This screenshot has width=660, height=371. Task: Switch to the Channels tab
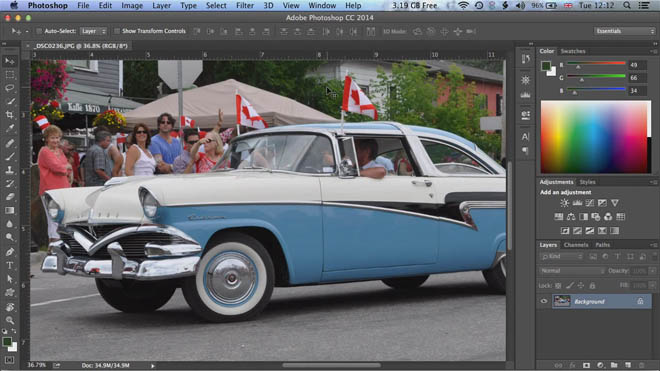pos(576,245)
